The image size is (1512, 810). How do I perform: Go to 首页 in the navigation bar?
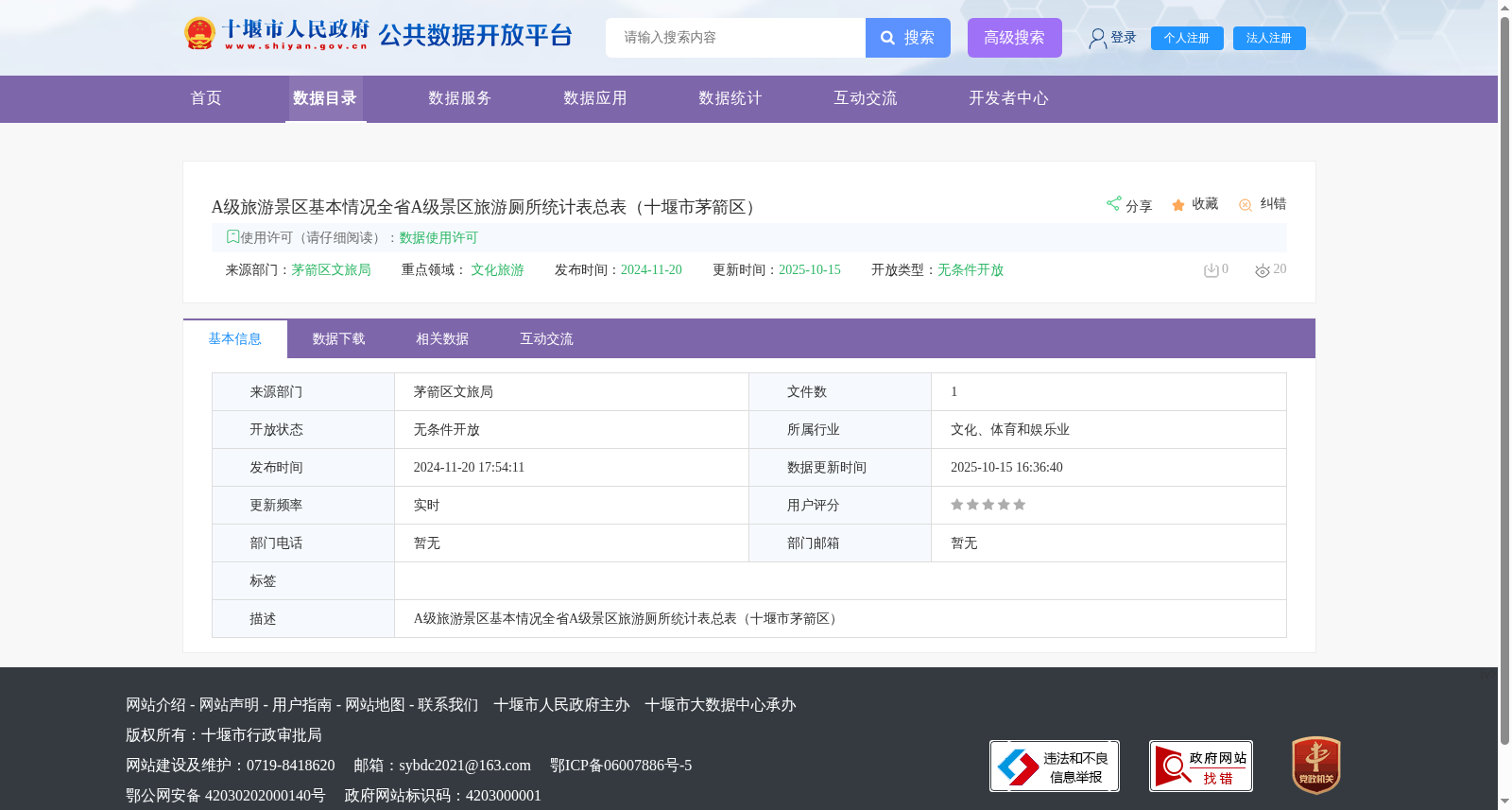[206, 98]
